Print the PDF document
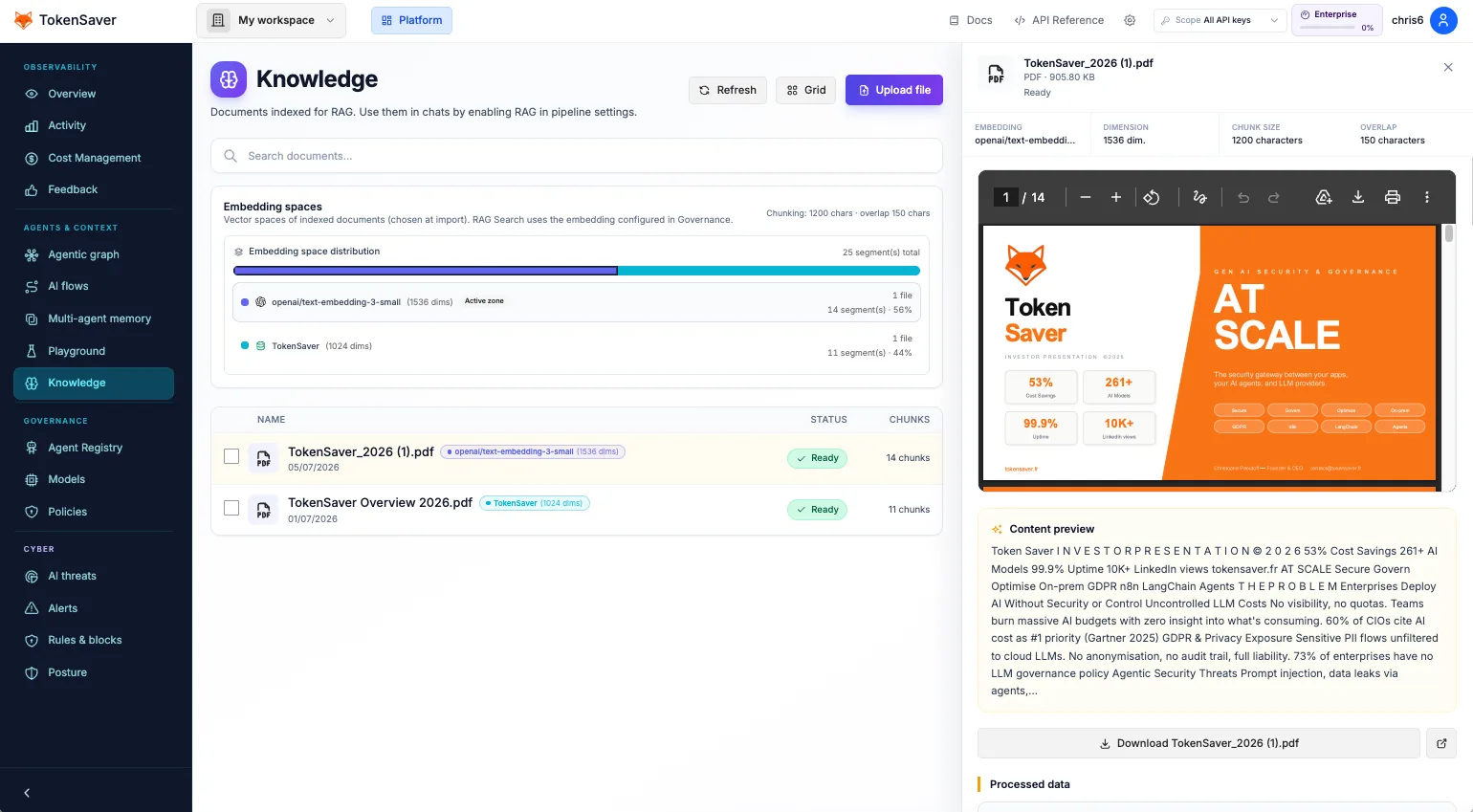The height and width of the screenshot is (812, 1473). click(x=1393, y=197)
